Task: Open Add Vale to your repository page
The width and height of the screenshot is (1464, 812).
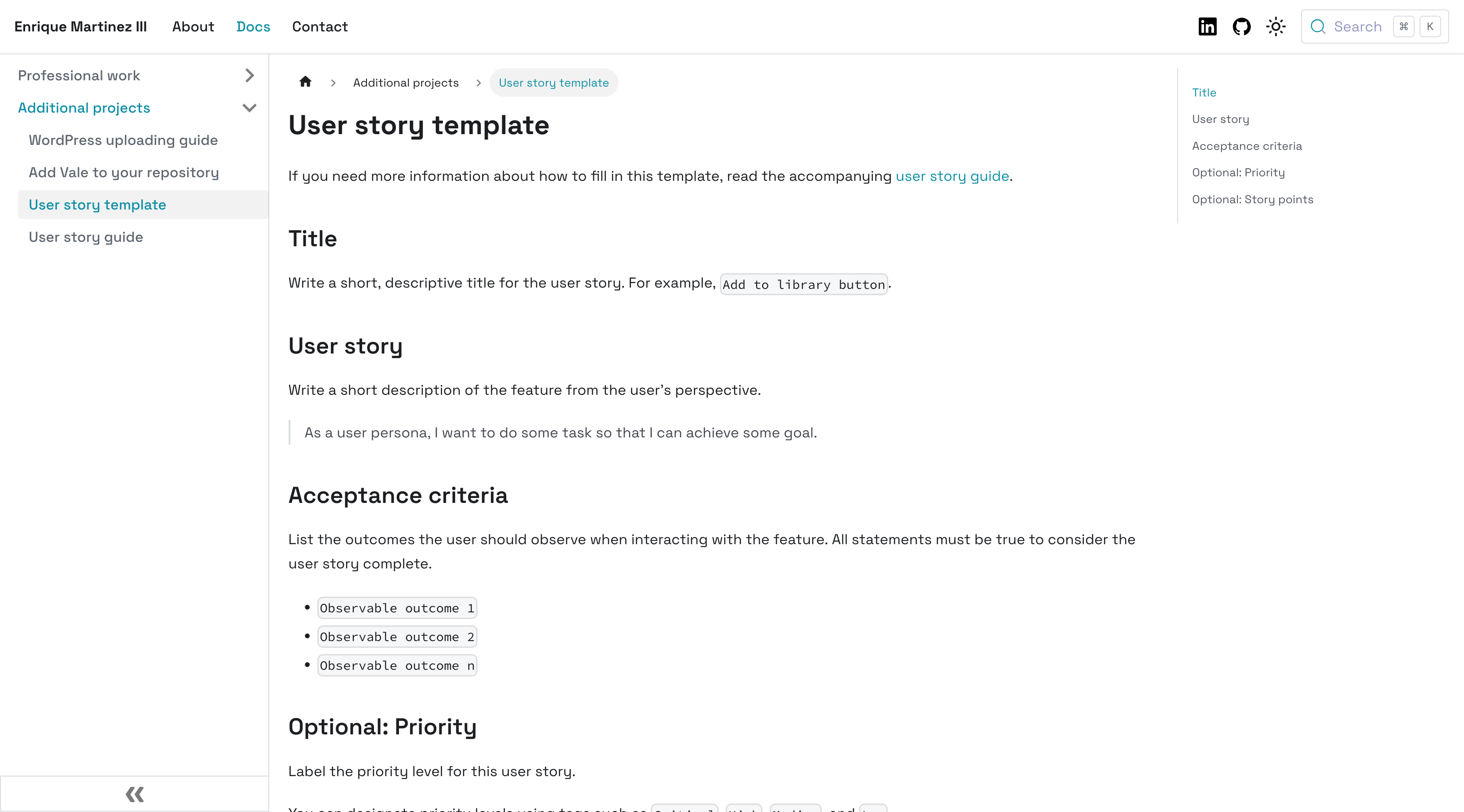Action: point(124,173)
